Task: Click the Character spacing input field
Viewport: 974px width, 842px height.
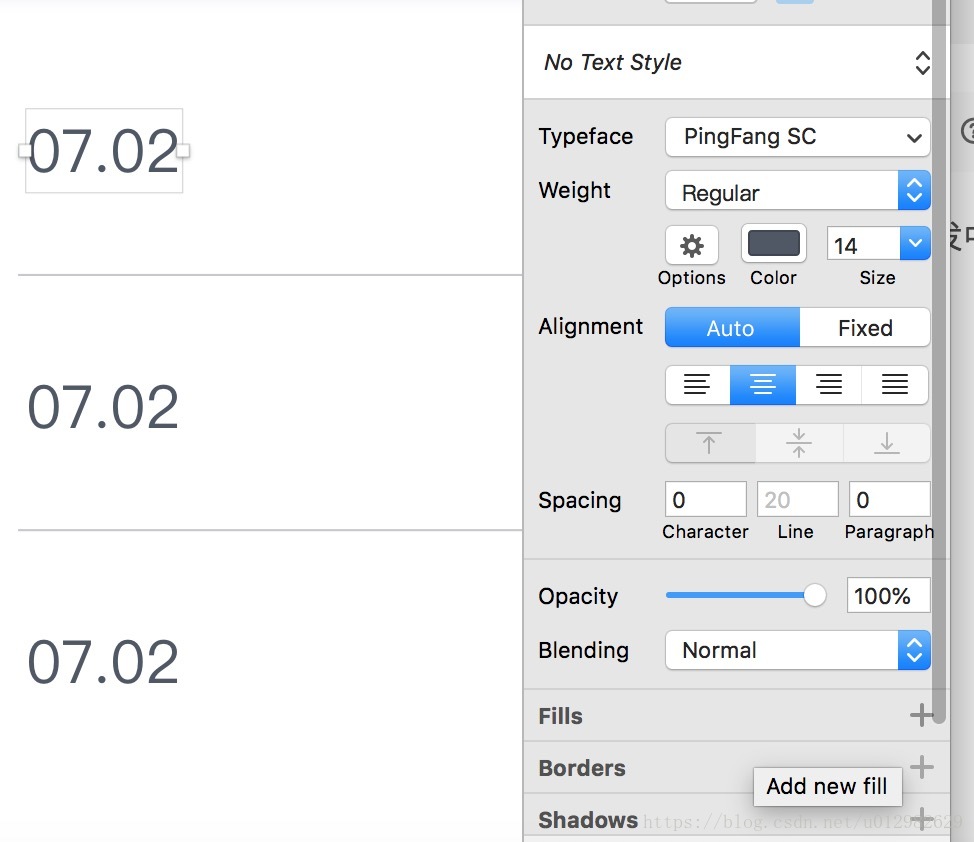Action: 706,499
